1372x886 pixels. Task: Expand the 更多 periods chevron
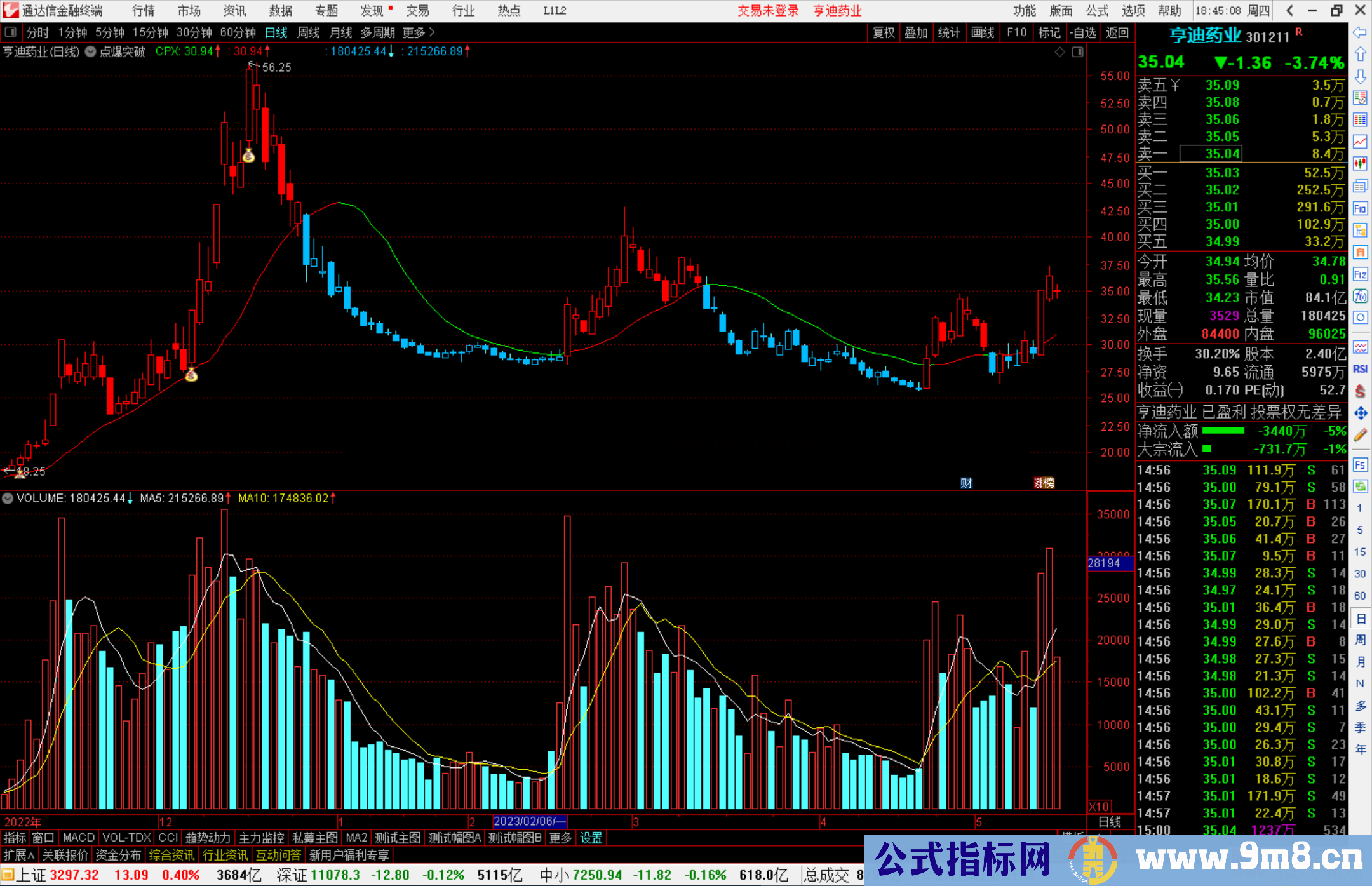(432, 32)
